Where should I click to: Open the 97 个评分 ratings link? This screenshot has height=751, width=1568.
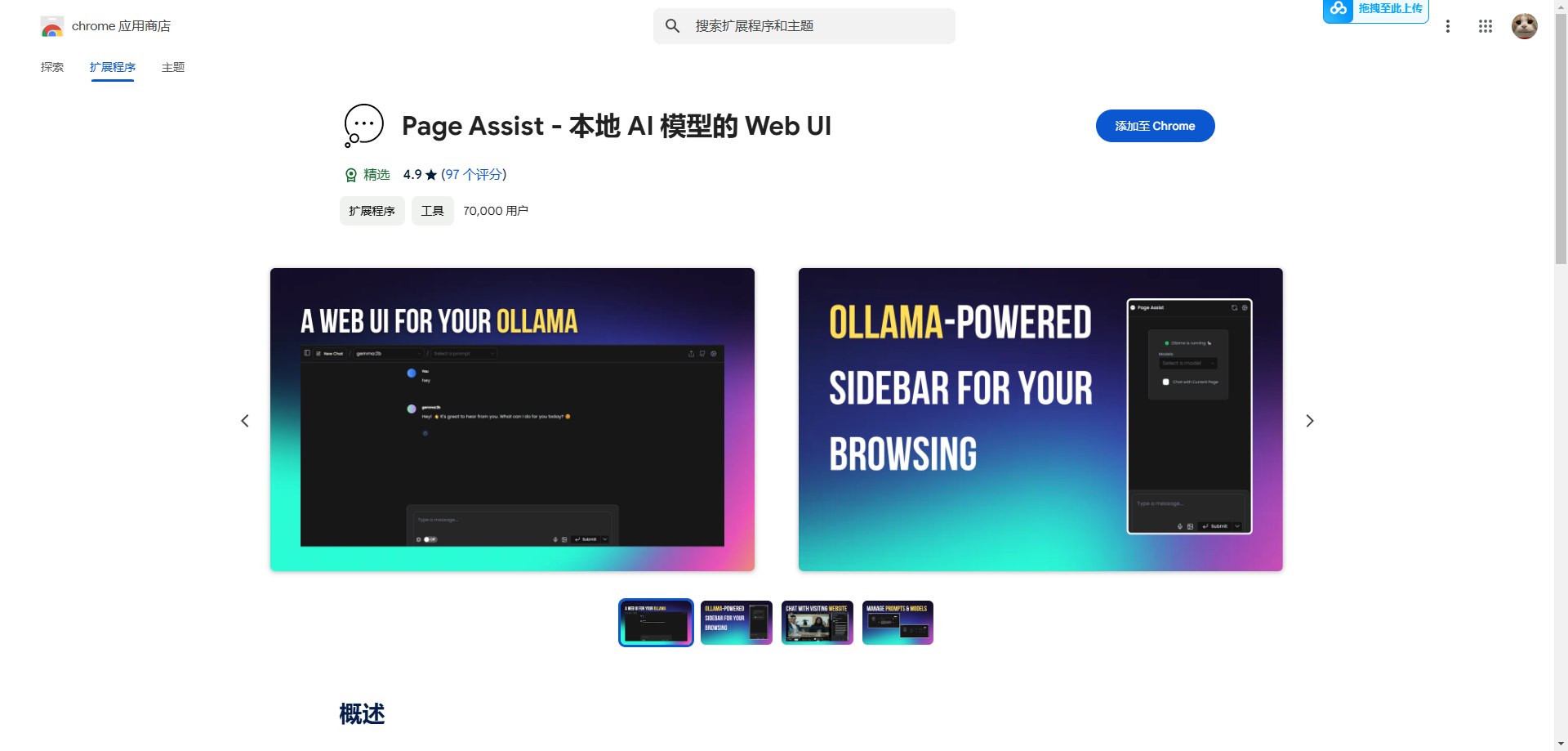click(x=474, y=175)
